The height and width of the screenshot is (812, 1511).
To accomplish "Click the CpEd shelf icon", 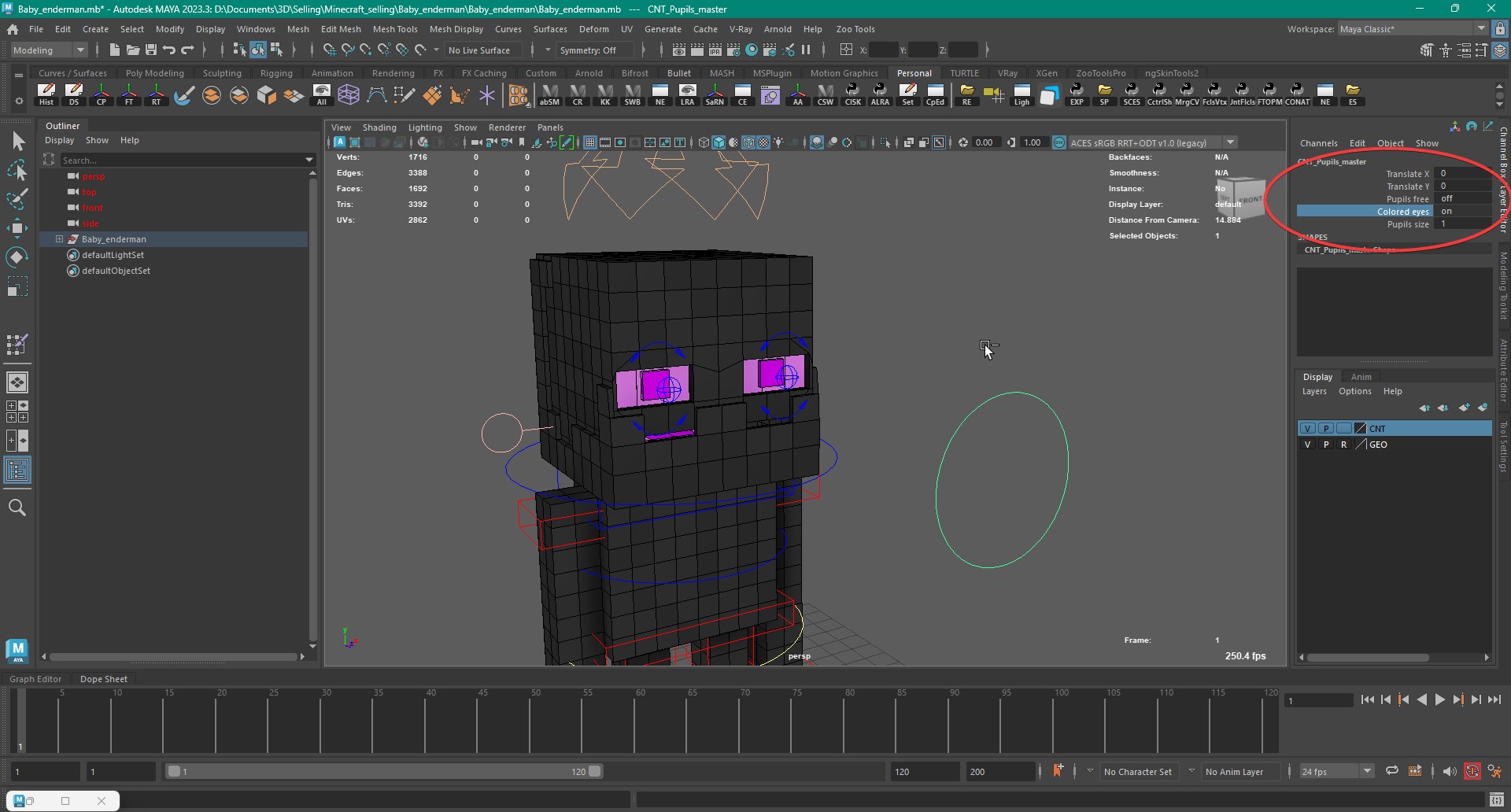I will coord(935,94).
